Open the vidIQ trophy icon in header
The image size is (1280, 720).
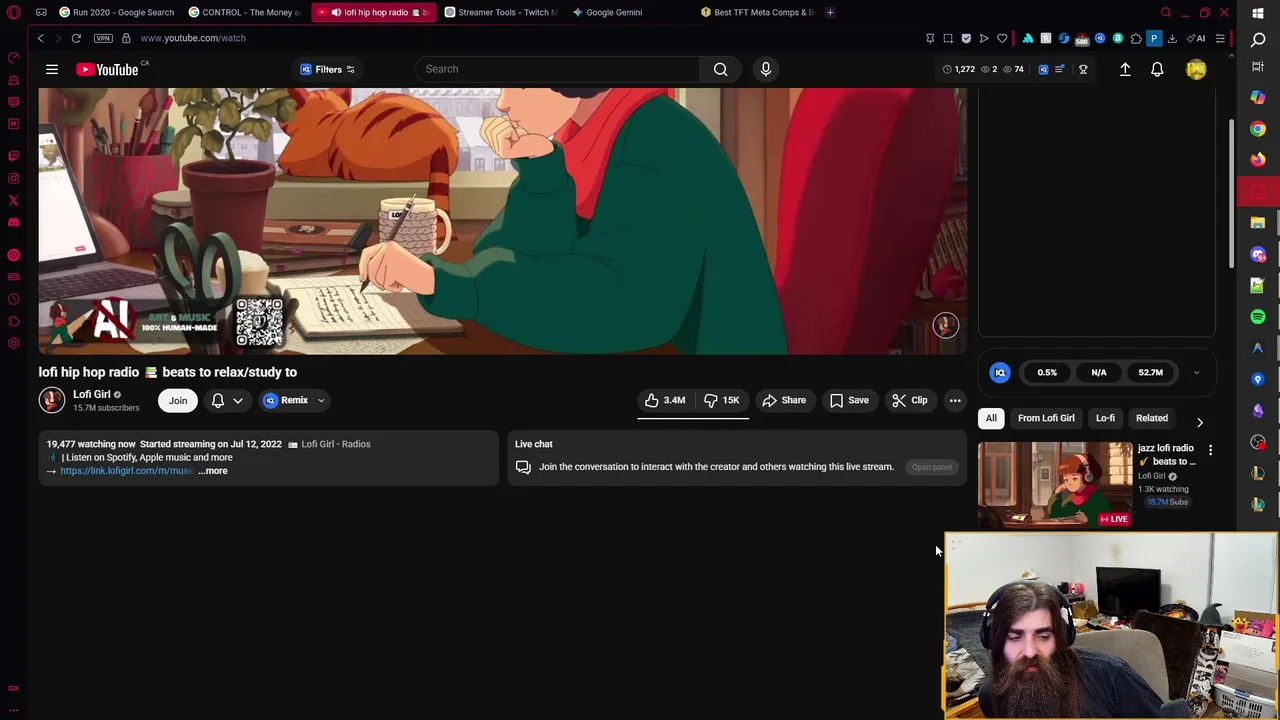click(1083, 69)
